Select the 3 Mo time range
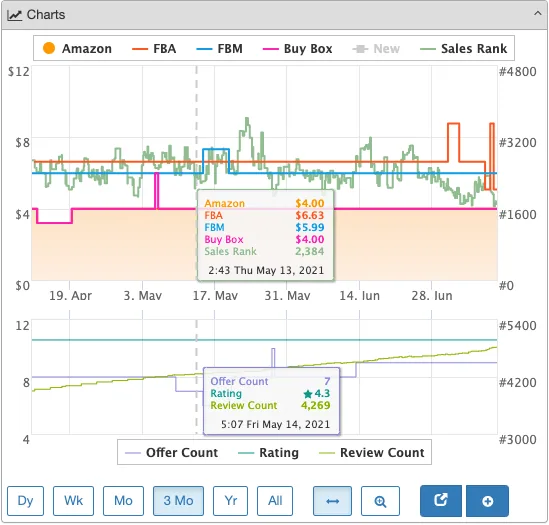The image size is (549, 525). pyautogui.click(x=178, y=501)
